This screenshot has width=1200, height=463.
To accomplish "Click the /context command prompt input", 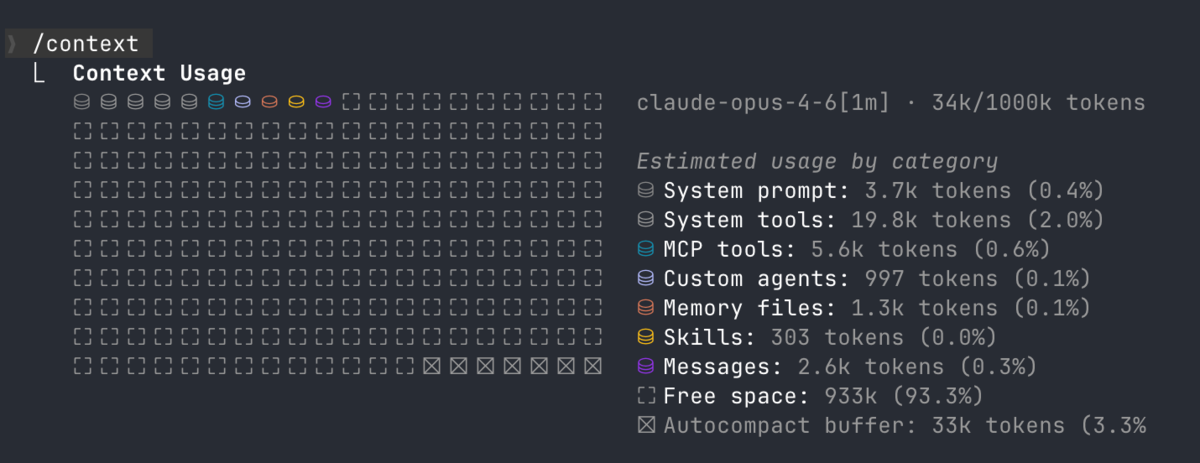I will point(86,43).
